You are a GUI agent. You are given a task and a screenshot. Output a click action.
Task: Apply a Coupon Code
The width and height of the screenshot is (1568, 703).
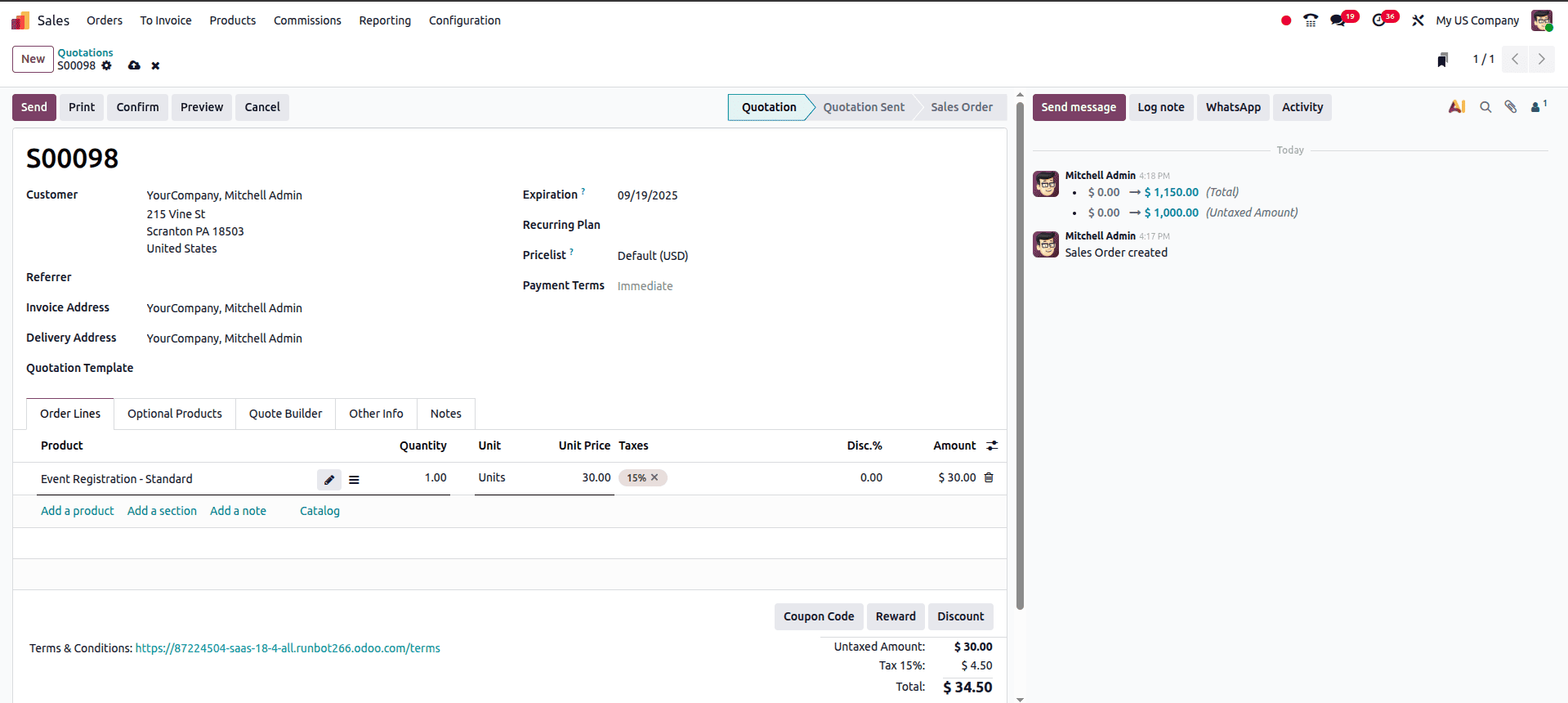tap(819, 616)
